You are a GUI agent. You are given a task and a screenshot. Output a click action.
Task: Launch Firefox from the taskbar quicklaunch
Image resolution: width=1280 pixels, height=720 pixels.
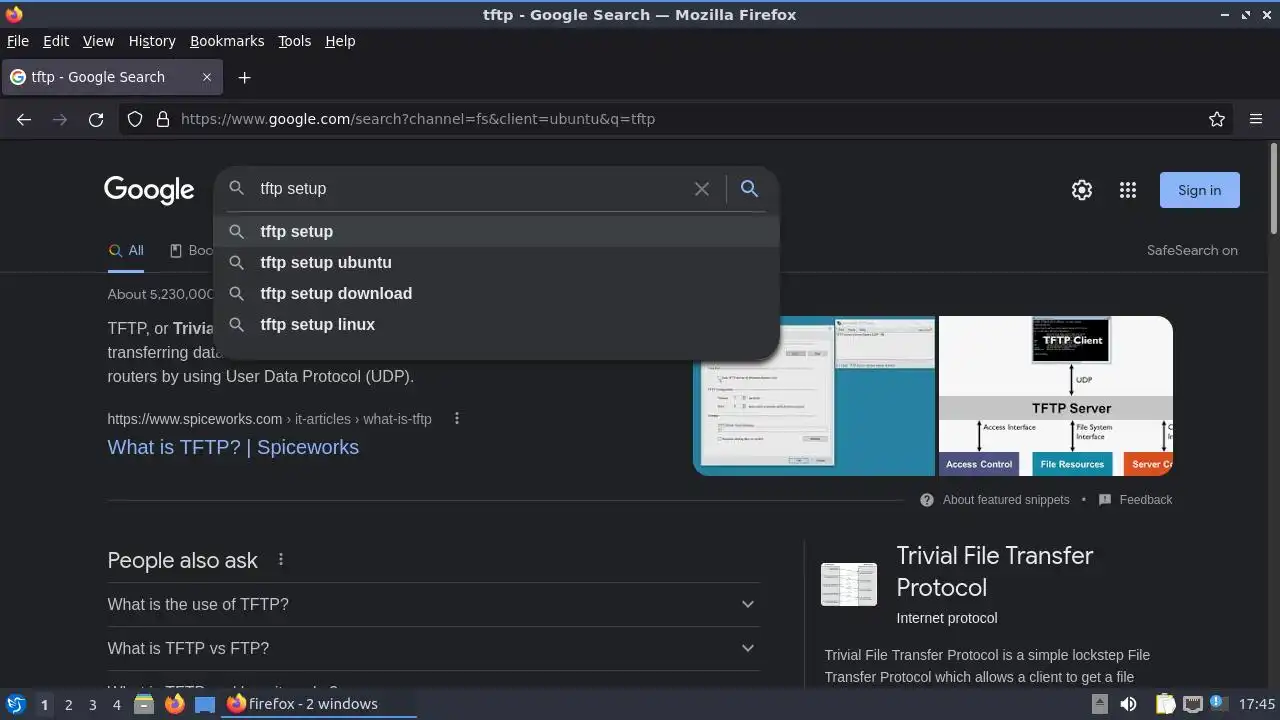175,704
